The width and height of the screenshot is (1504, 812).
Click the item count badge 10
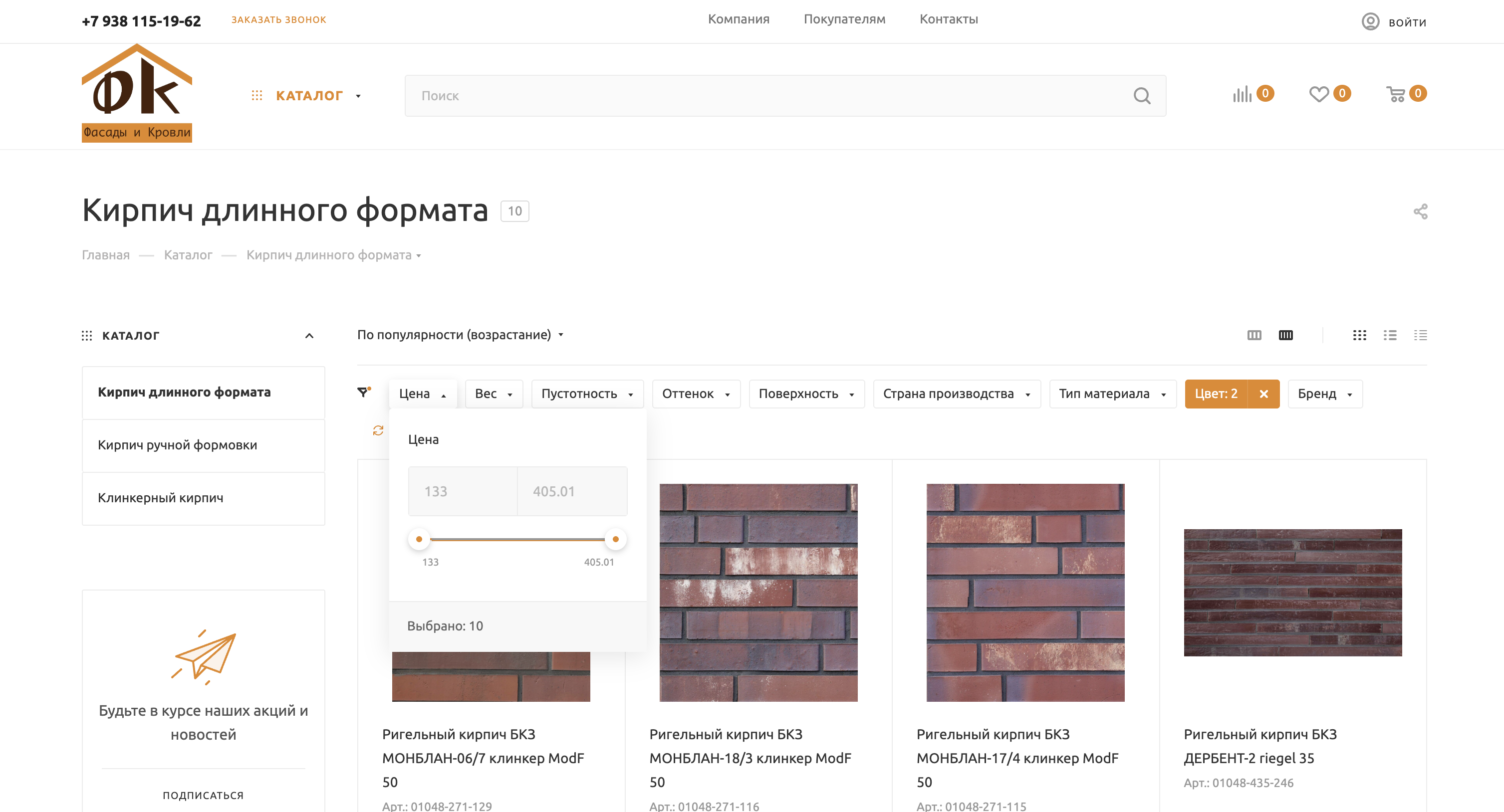(514, 211)
